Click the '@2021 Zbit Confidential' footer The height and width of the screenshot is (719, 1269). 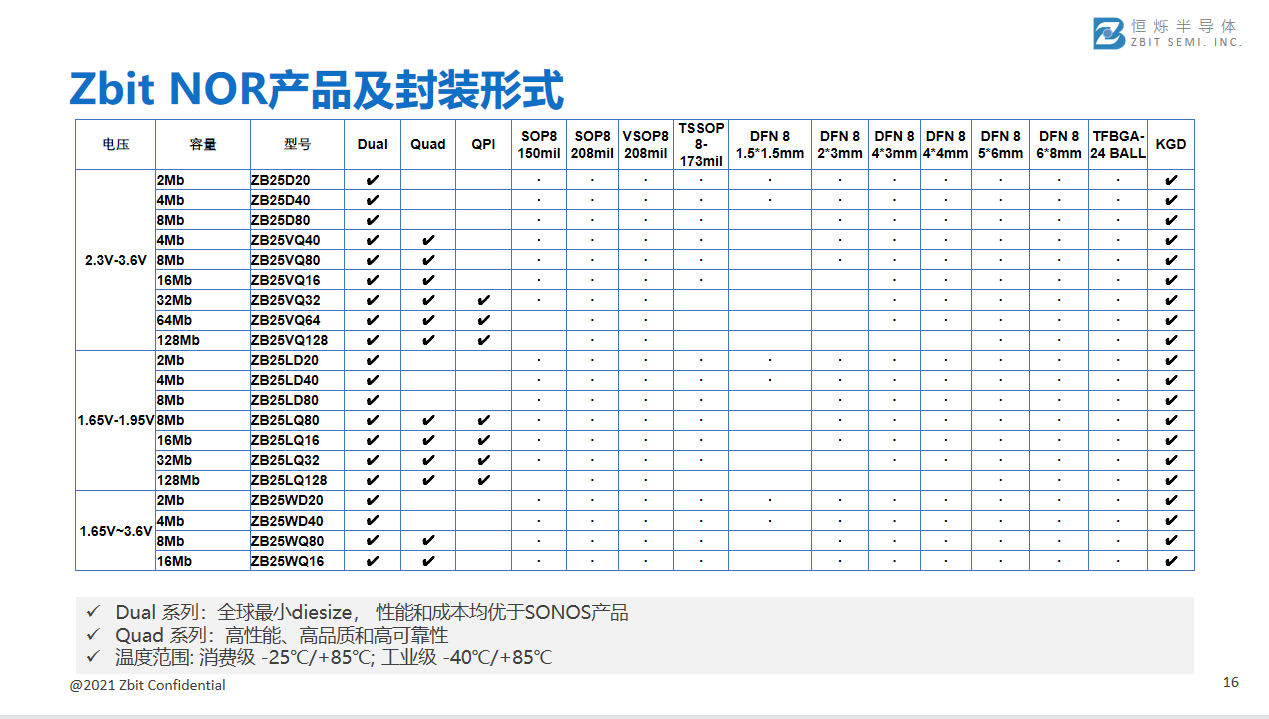coord(147,685)
